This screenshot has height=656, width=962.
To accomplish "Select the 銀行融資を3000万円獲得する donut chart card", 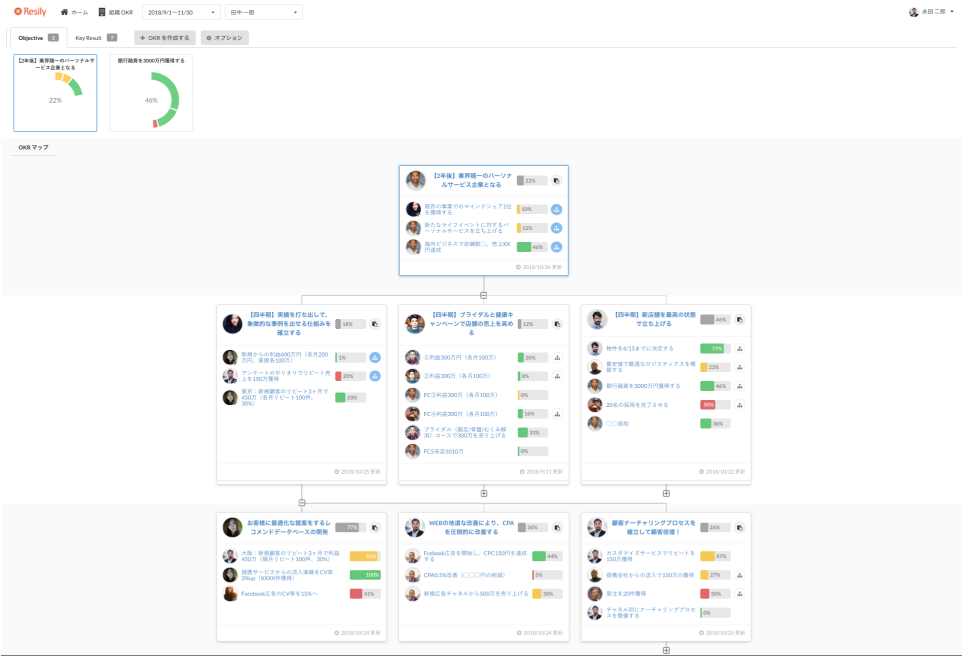I will 151,92.
